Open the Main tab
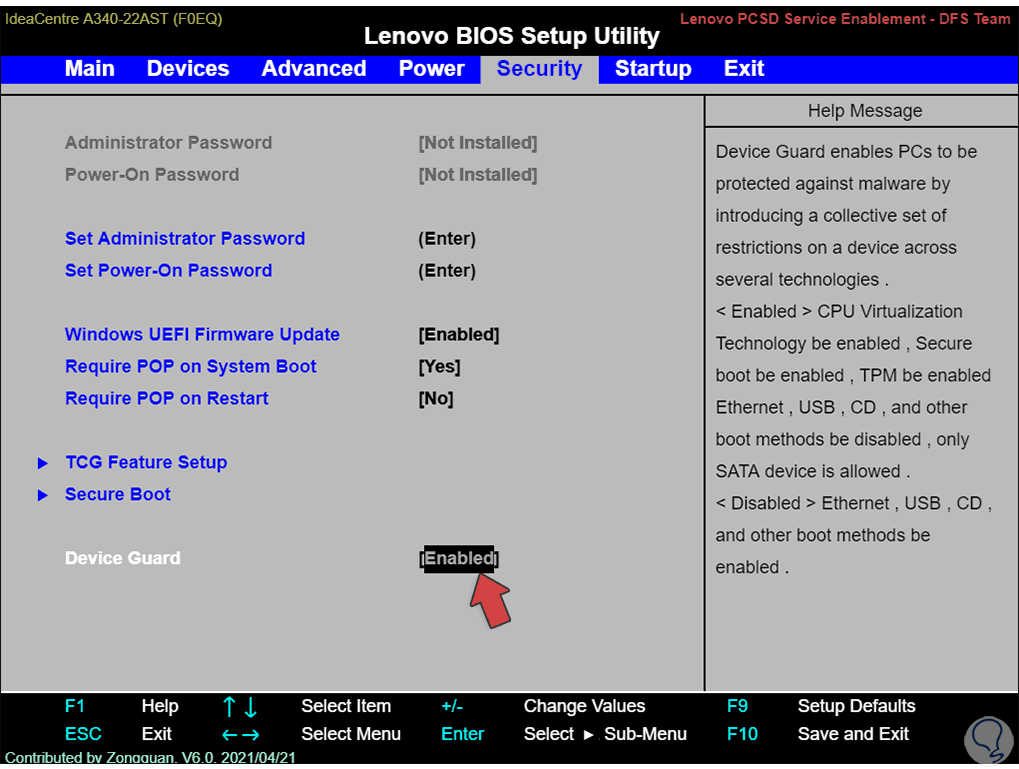This screenshot has width=1019, height=769. pyautogui.click(x=90, y=69)
